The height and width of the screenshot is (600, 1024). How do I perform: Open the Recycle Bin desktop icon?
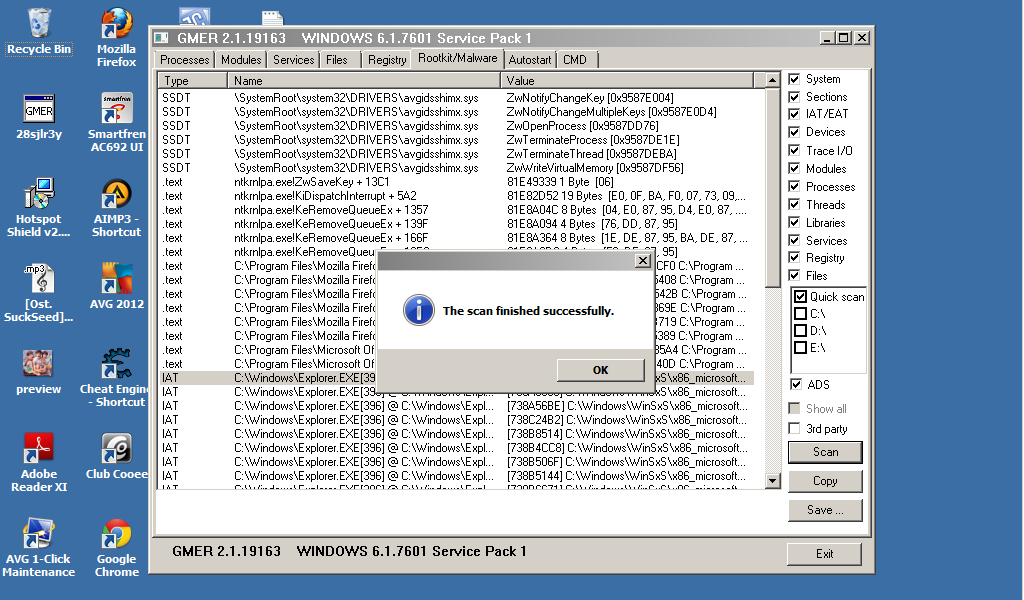click(x=39, y=31)
